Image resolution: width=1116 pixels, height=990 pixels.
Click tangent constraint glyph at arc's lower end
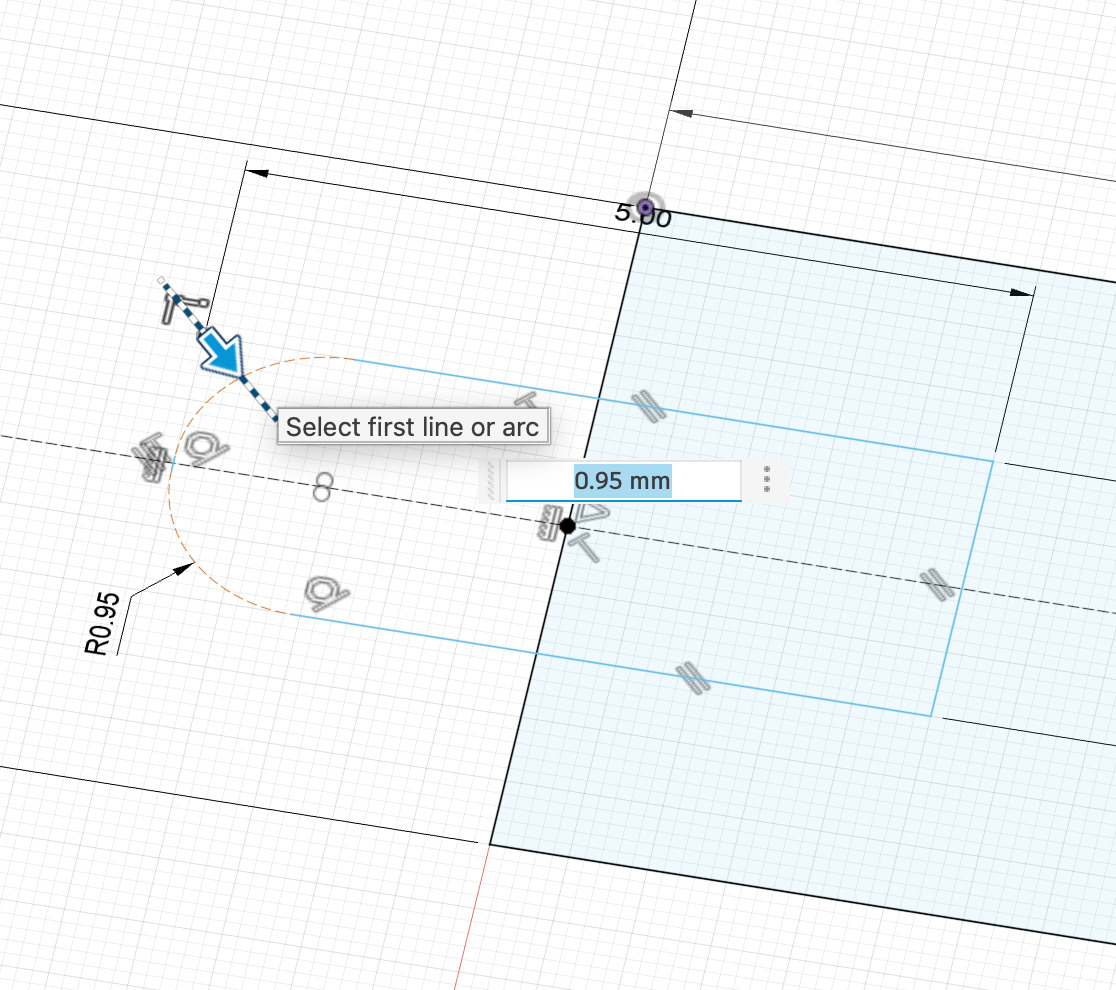point(326,593)
